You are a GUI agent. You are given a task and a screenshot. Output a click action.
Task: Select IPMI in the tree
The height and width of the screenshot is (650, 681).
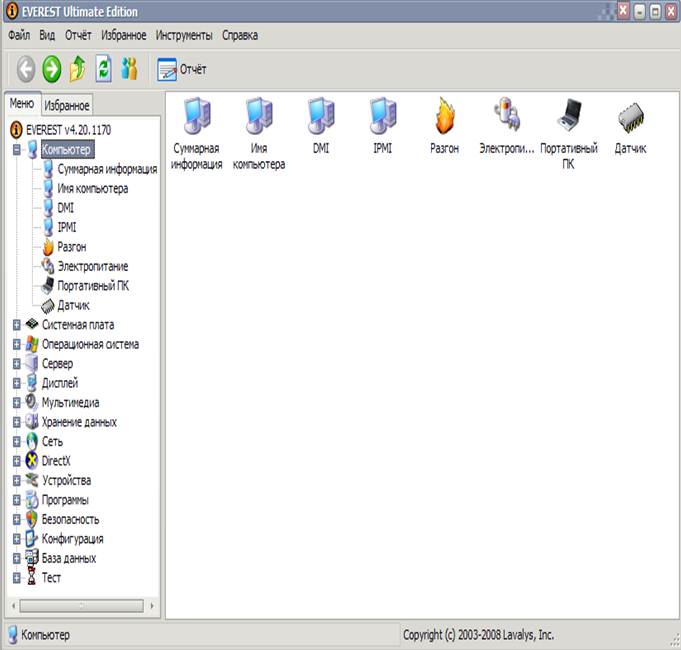point(67,227)
